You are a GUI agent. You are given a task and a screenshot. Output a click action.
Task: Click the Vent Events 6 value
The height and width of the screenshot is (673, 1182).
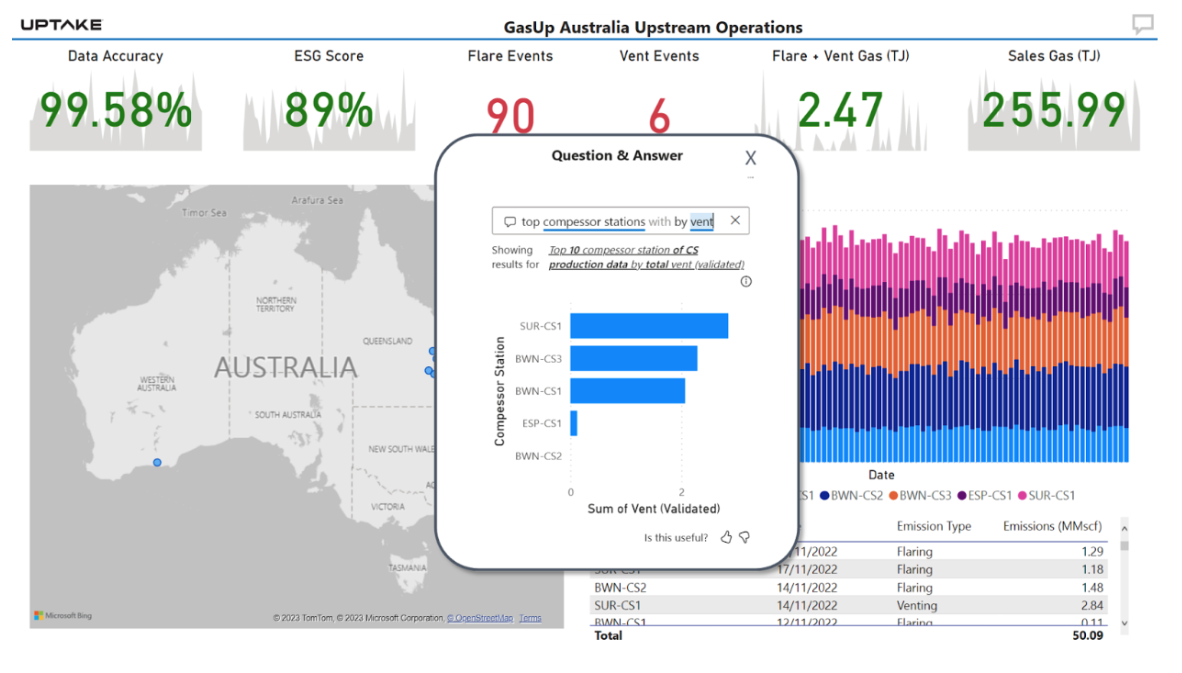(x=659, y=115)
